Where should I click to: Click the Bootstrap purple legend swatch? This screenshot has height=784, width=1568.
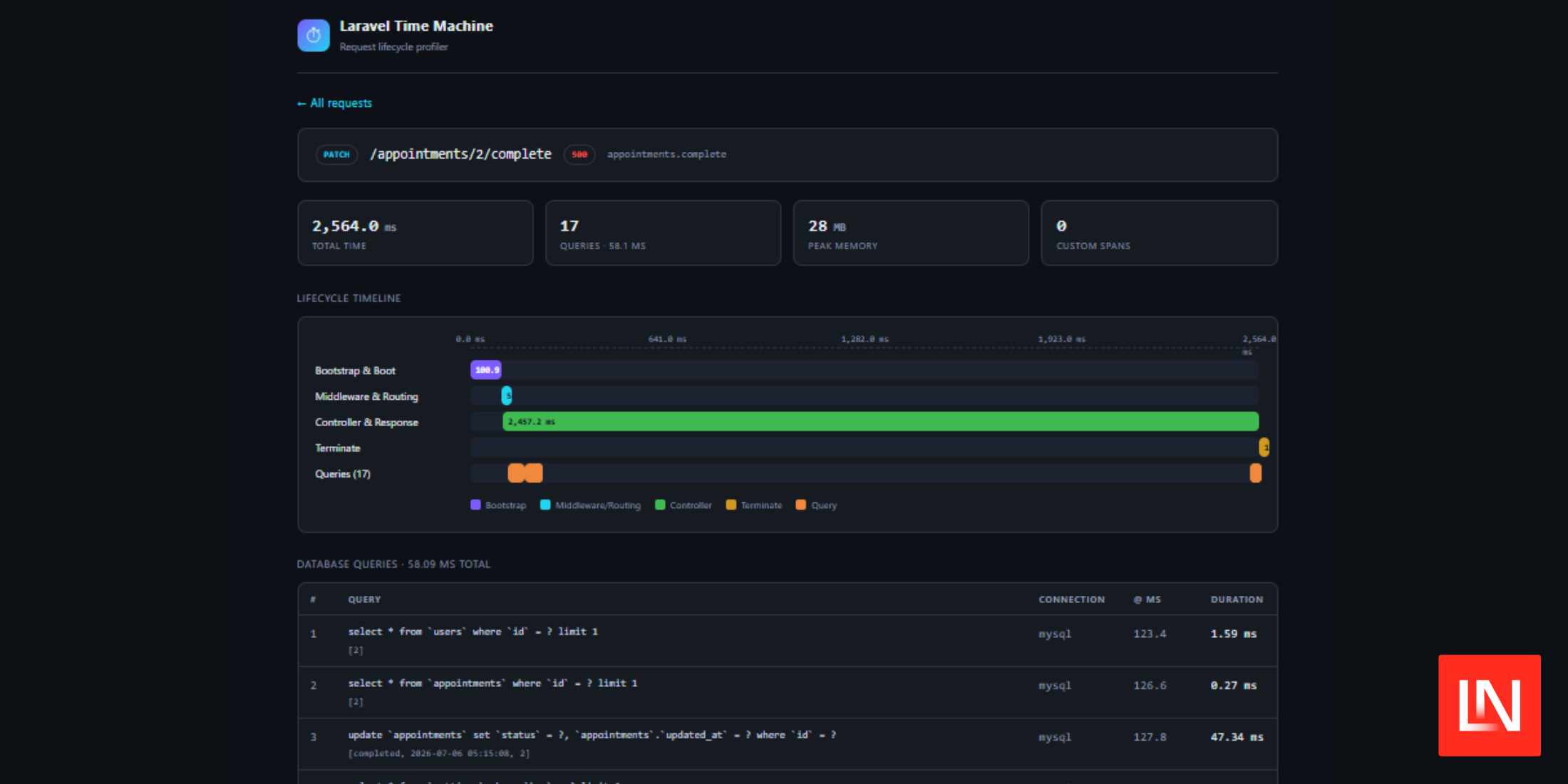click(x=475, y=505)
